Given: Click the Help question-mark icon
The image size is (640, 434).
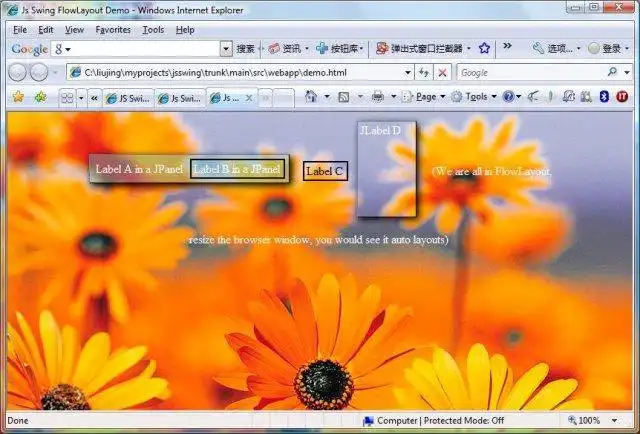Looking at the screenshot, I should pyautogui.click(x=508, y=97).
